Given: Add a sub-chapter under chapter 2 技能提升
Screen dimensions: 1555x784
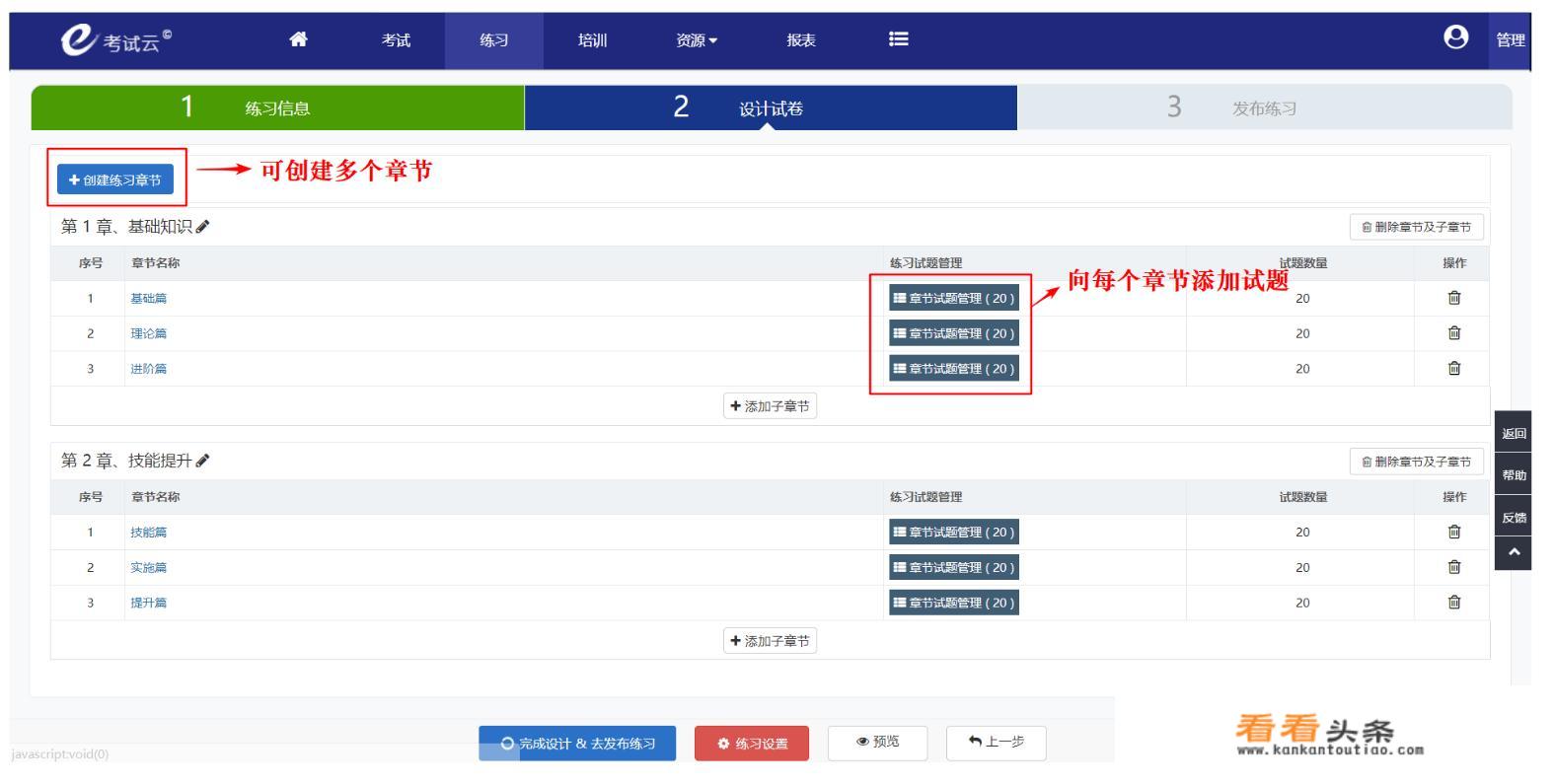Looking at the screenshot, I should tap(770, 641).
